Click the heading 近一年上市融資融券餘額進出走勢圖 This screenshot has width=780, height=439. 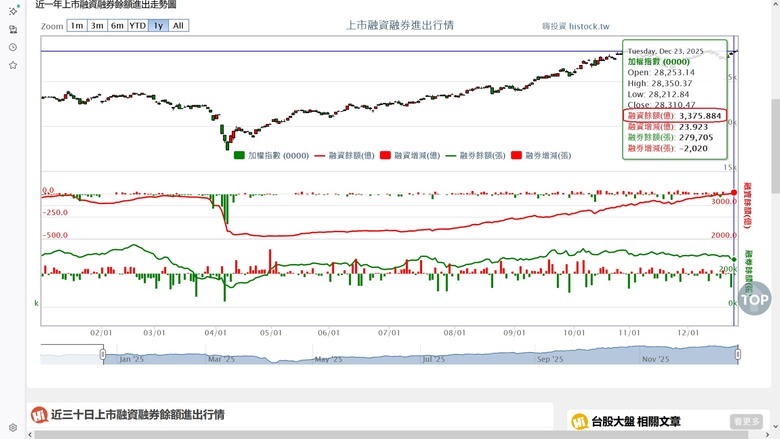(x=106, y=4)
